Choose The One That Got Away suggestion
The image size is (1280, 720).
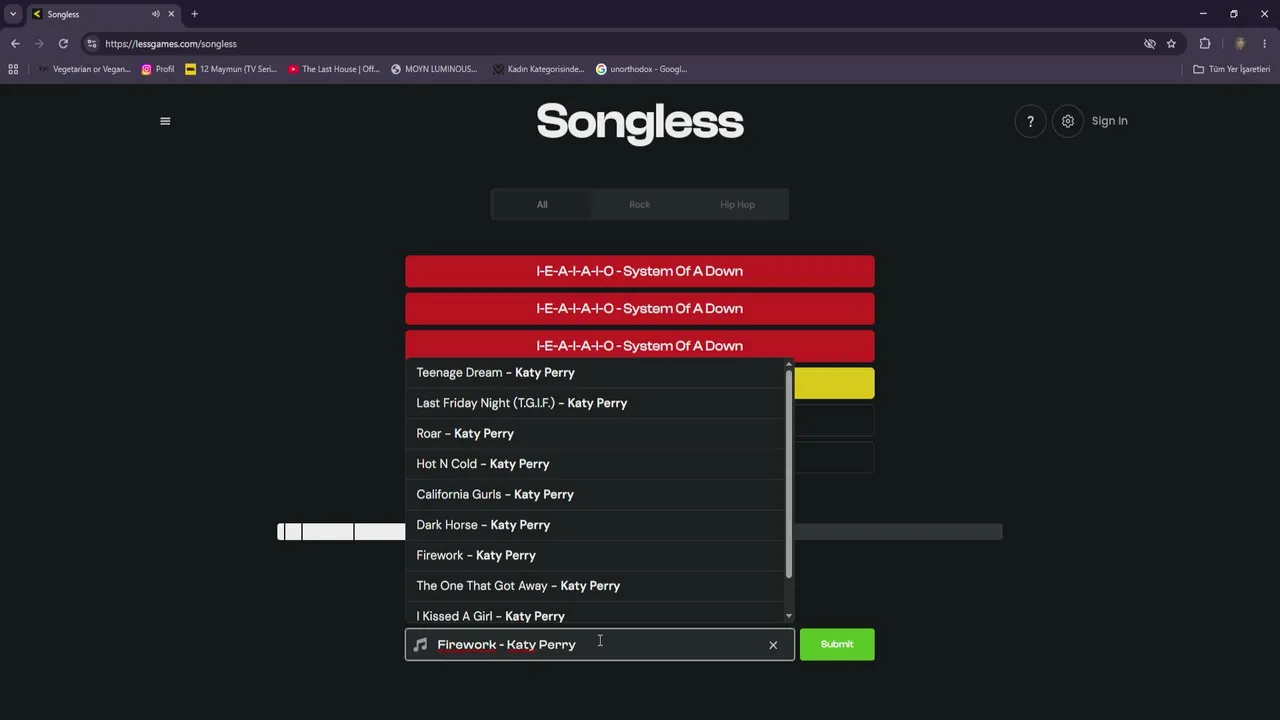coord(596,586)
